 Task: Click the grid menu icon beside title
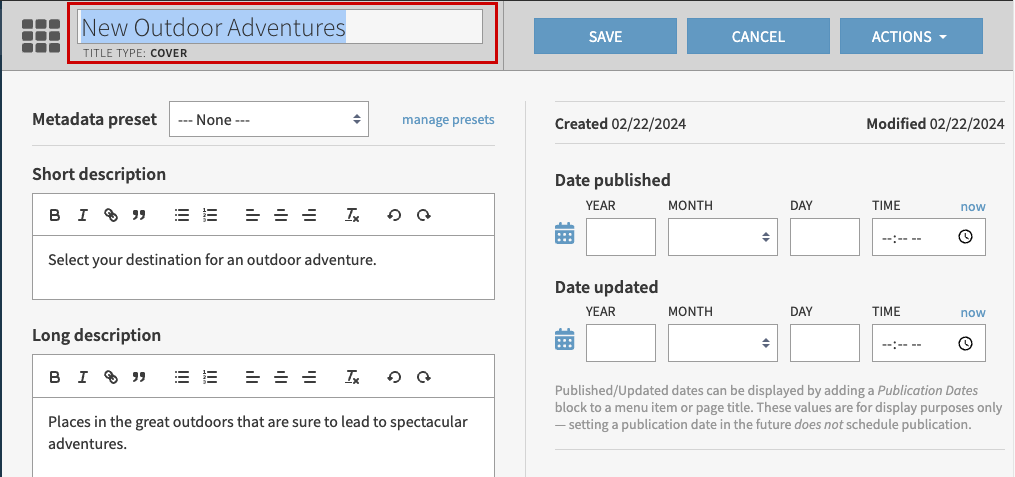pyautogui.click(x=40, y=36)
